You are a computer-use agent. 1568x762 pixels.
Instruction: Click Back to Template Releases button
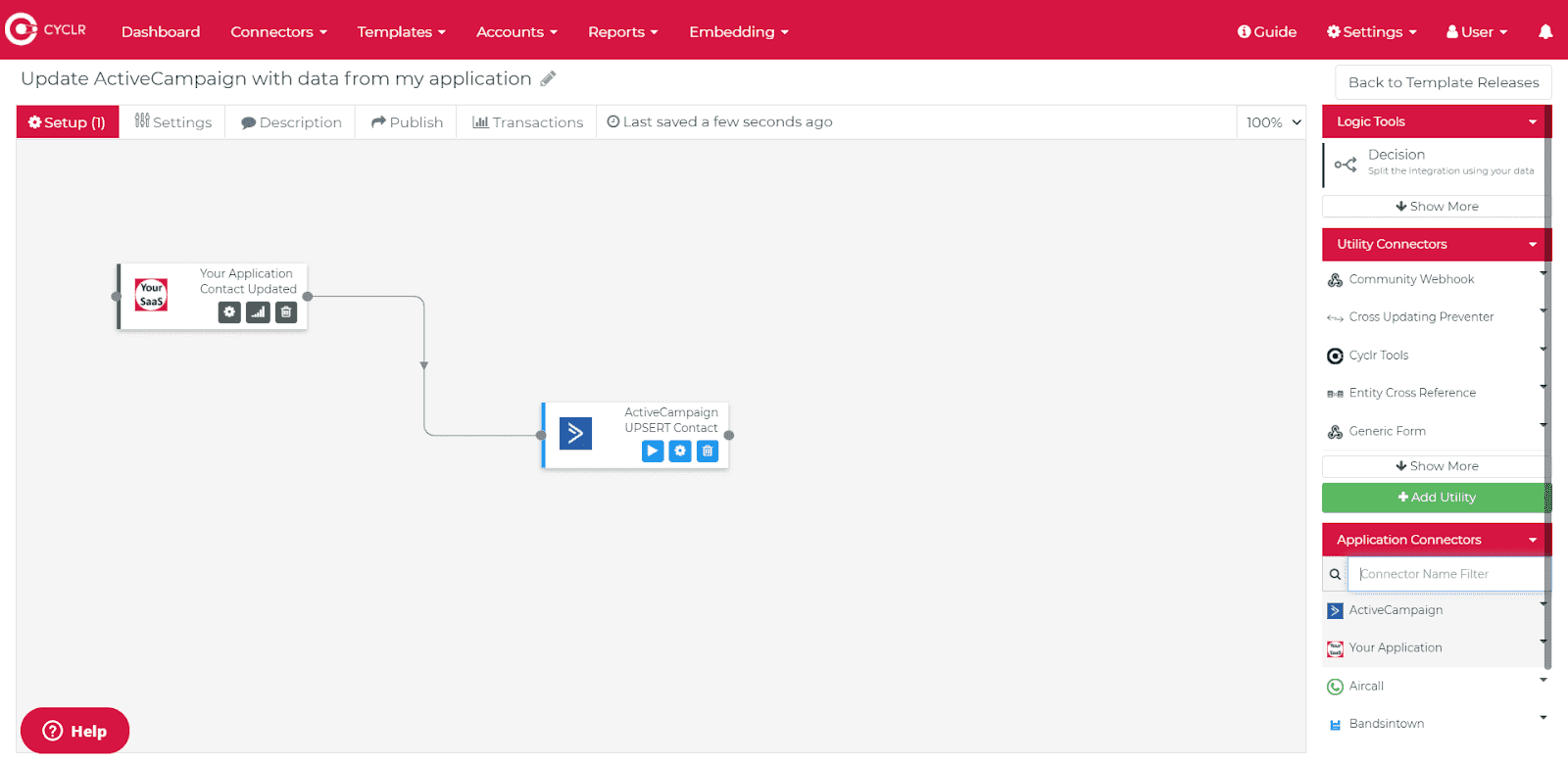[x=1443, y=82]
